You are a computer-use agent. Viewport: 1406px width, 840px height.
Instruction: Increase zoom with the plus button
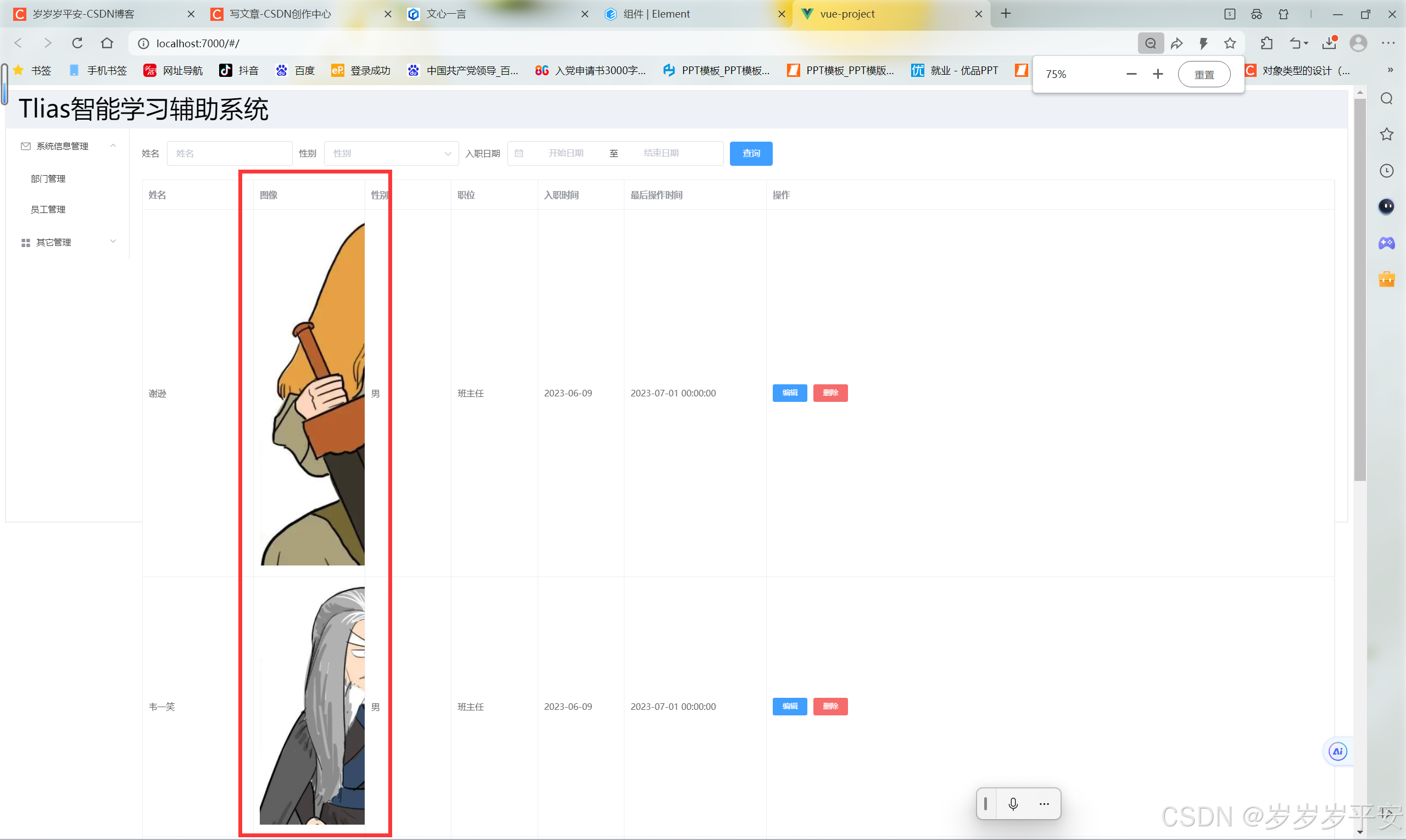[1158, 74]
